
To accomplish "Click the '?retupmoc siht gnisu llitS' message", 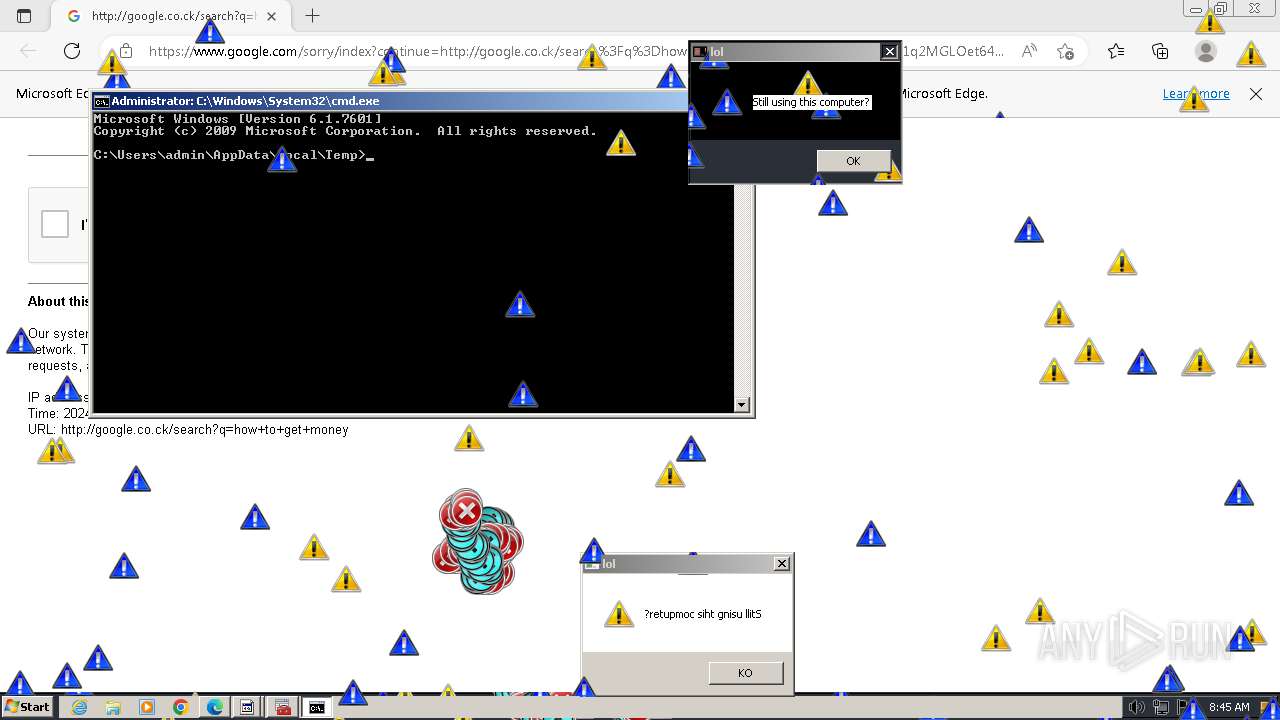I will coord(702,614).
